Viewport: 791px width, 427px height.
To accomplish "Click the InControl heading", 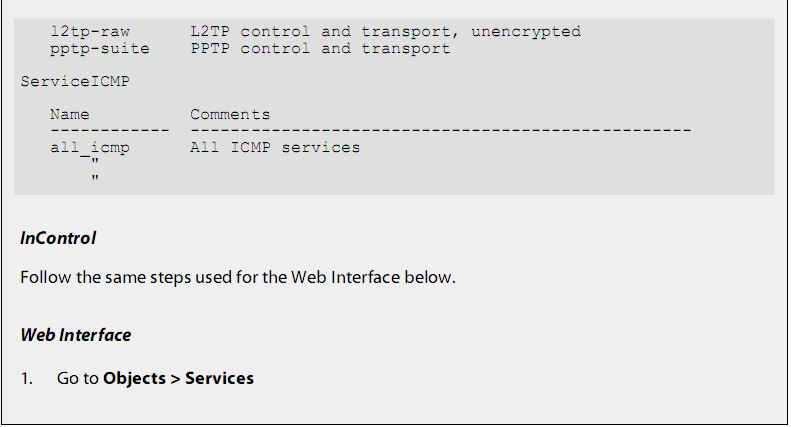I will tap(58, 238).
